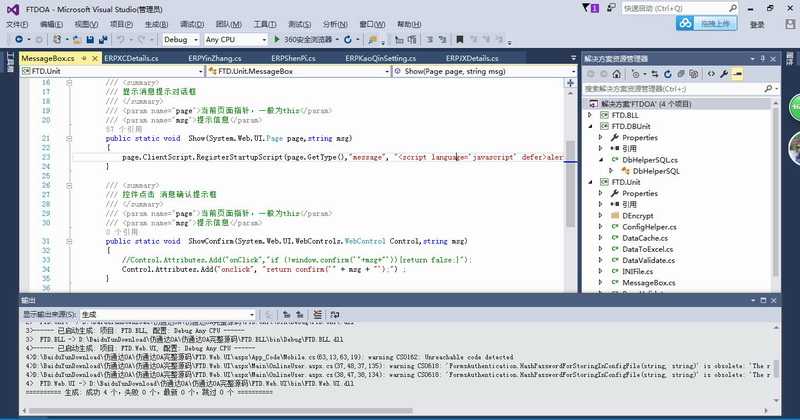Select ConfigHelper.cs in Solution Explorer

tap(649, 227)
